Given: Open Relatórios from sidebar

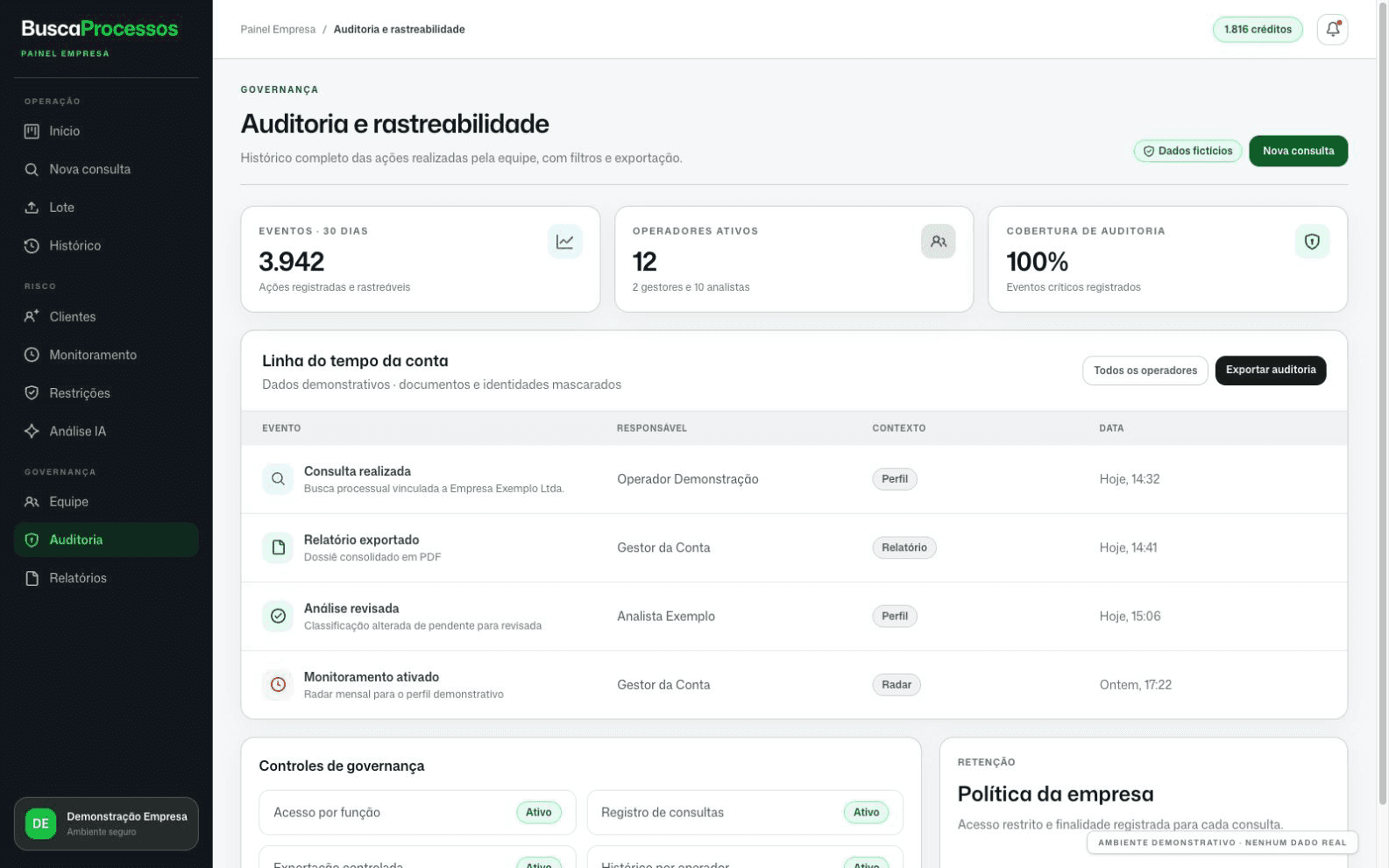Looking at the screenshot, I should pos(106,578).
